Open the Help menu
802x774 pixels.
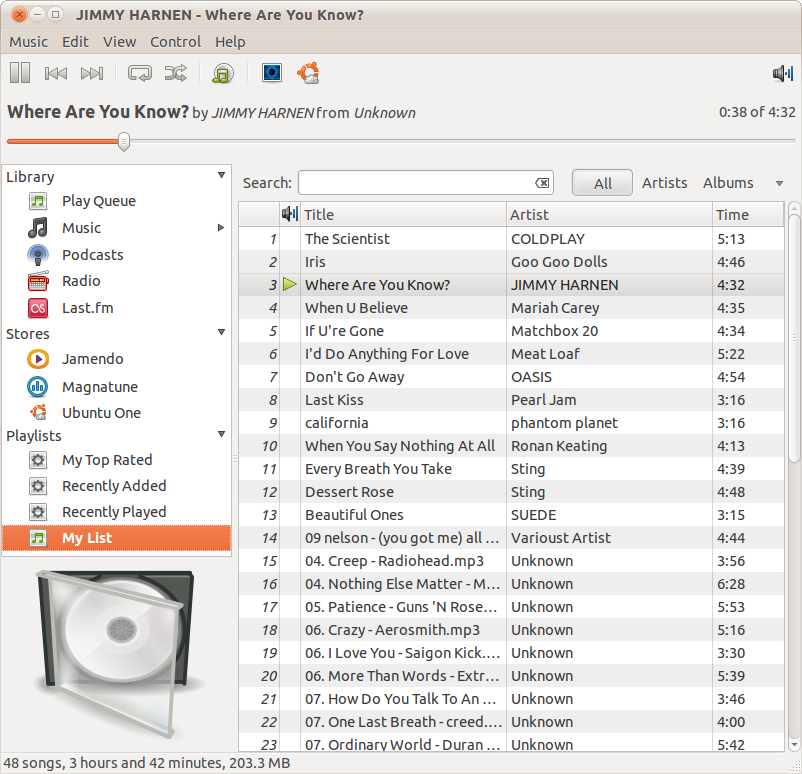230,41
